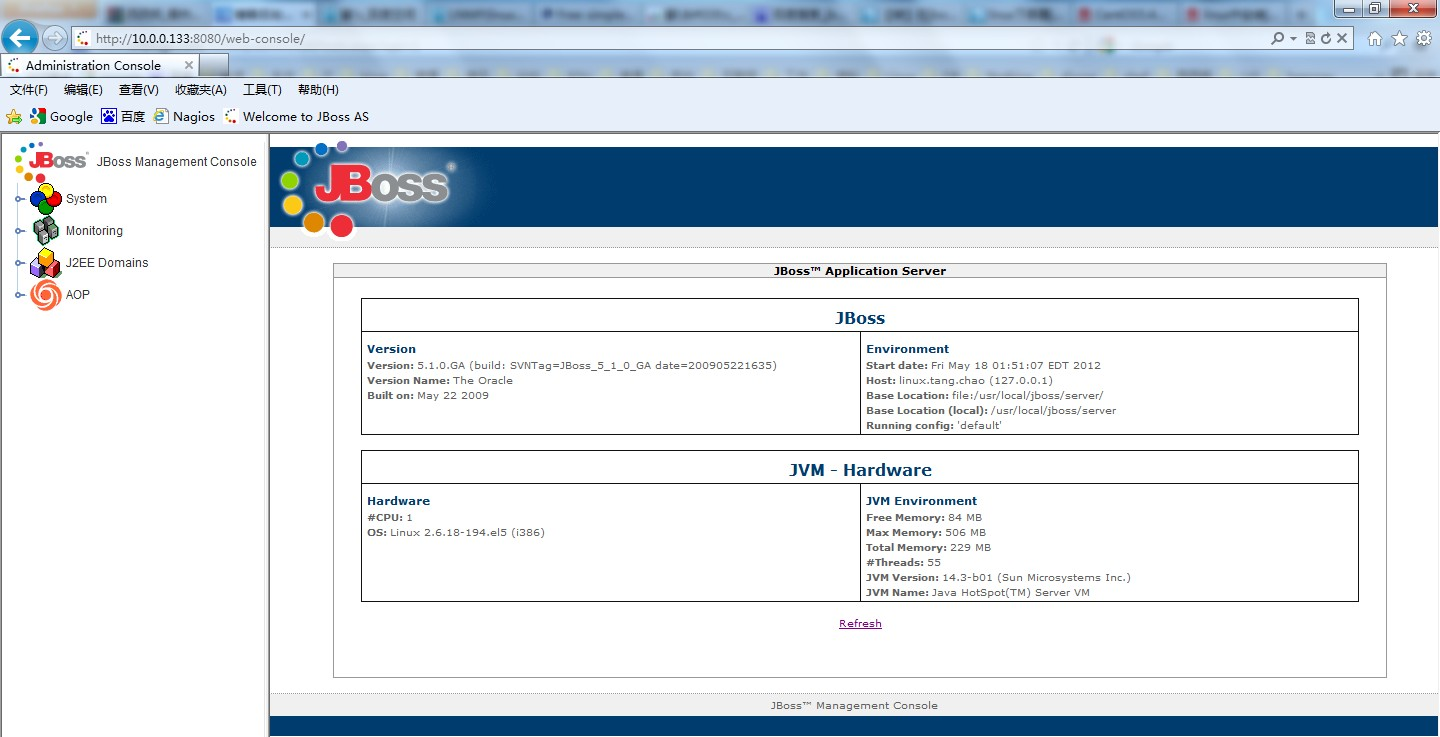Open the Welcome to JBoss AS bookmark
This screenshot has width=1440, height=737.
[296, 116]
